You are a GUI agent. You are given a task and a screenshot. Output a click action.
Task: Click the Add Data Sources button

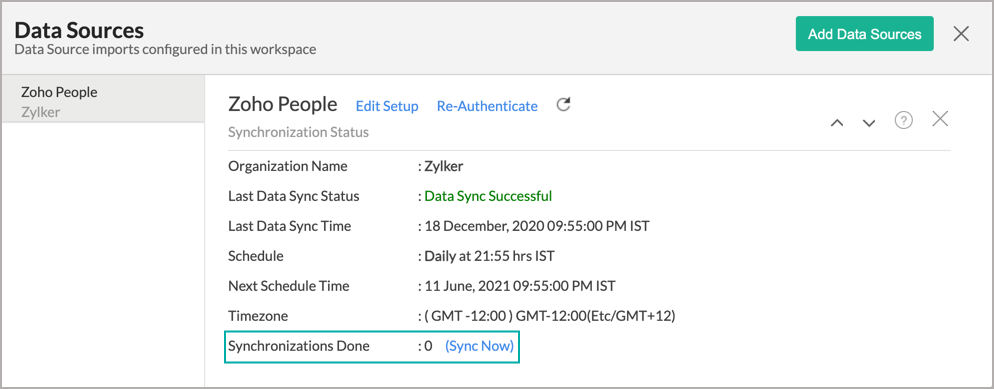click(865, 34)
